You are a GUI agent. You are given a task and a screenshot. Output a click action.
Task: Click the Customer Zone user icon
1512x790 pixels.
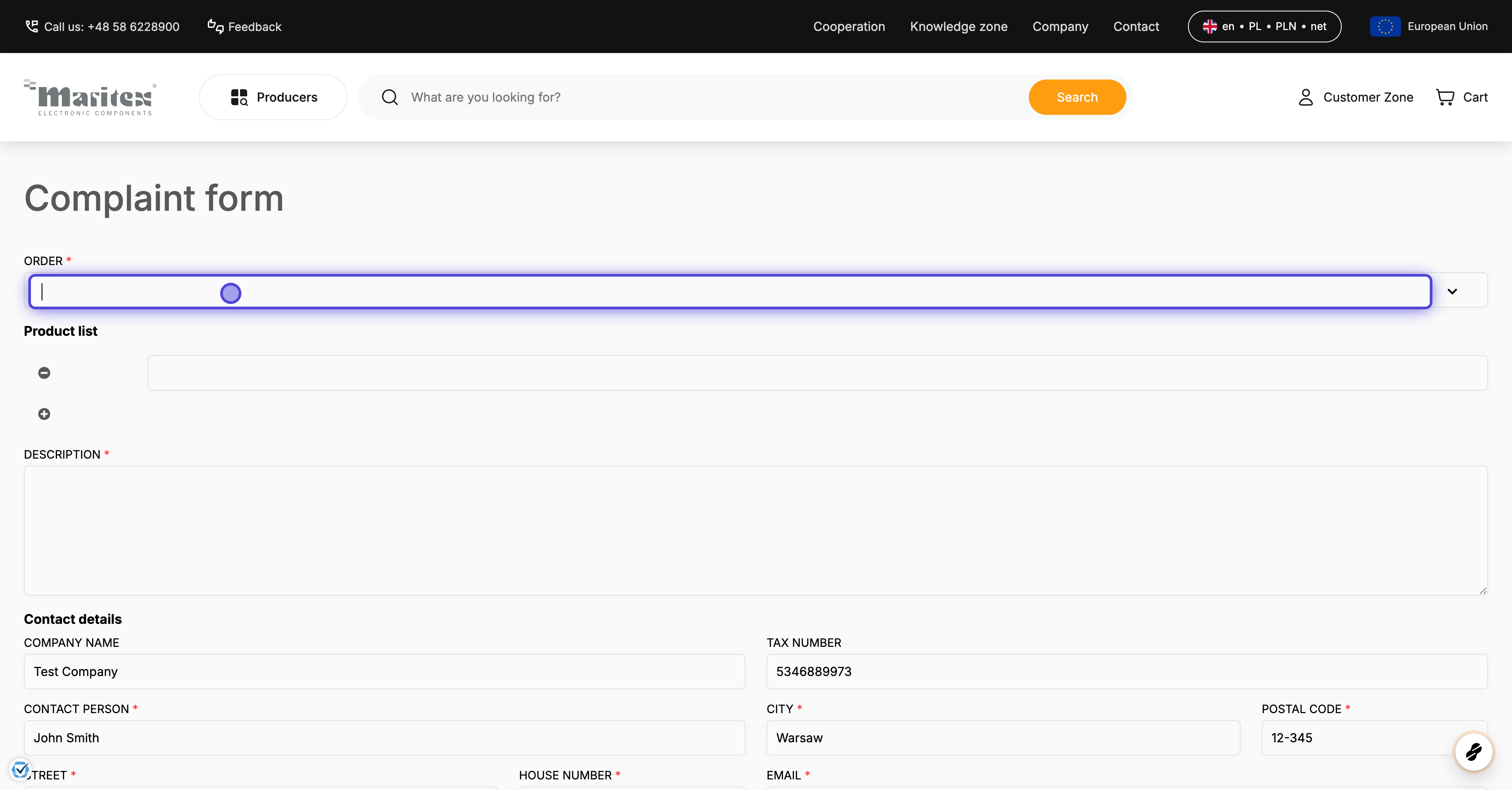(1306, 97)
